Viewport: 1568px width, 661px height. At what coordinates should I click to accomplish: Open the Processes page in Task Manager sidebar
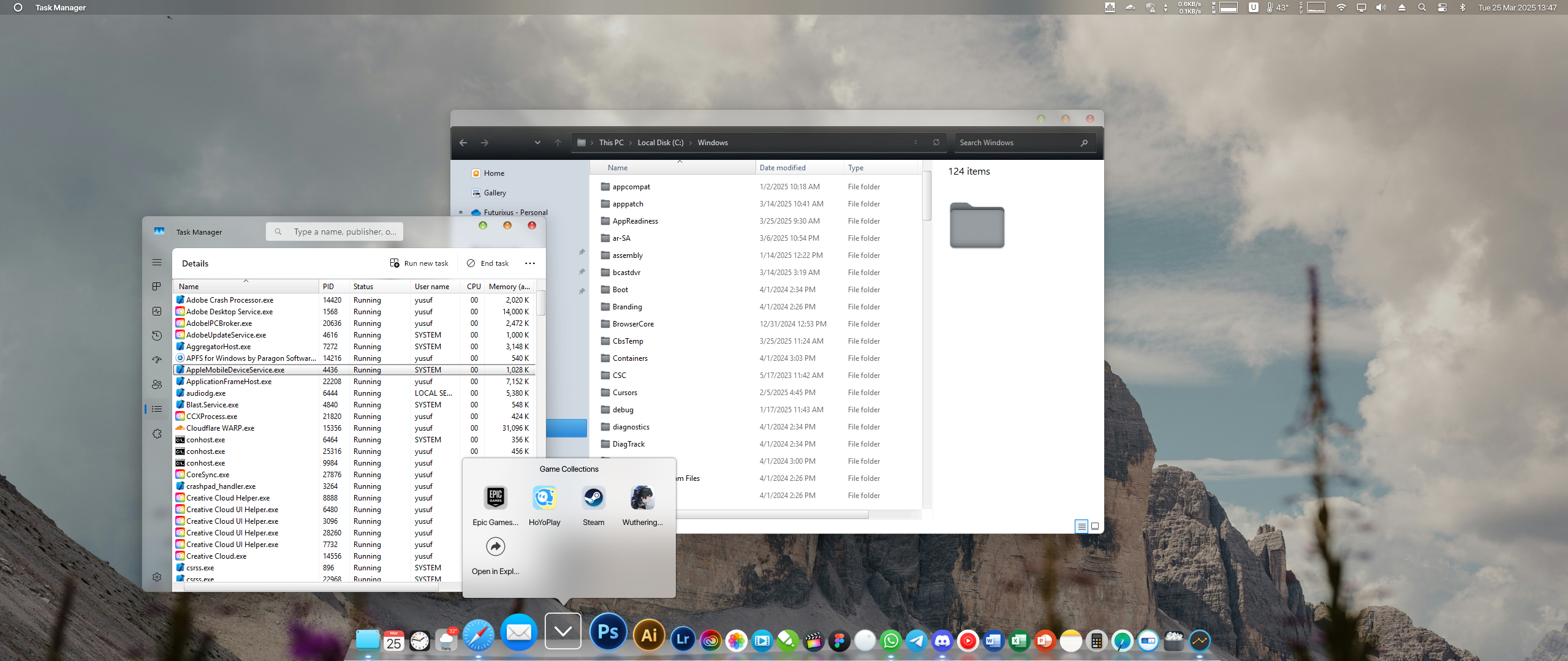pos(157,286)
